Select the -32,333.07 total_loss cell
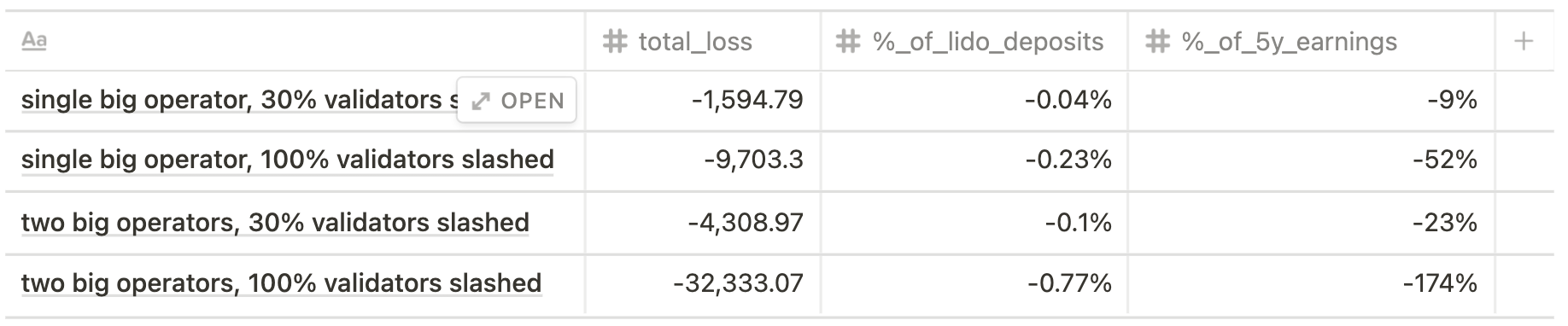The image size is (1568, 326). click(702, 283)
